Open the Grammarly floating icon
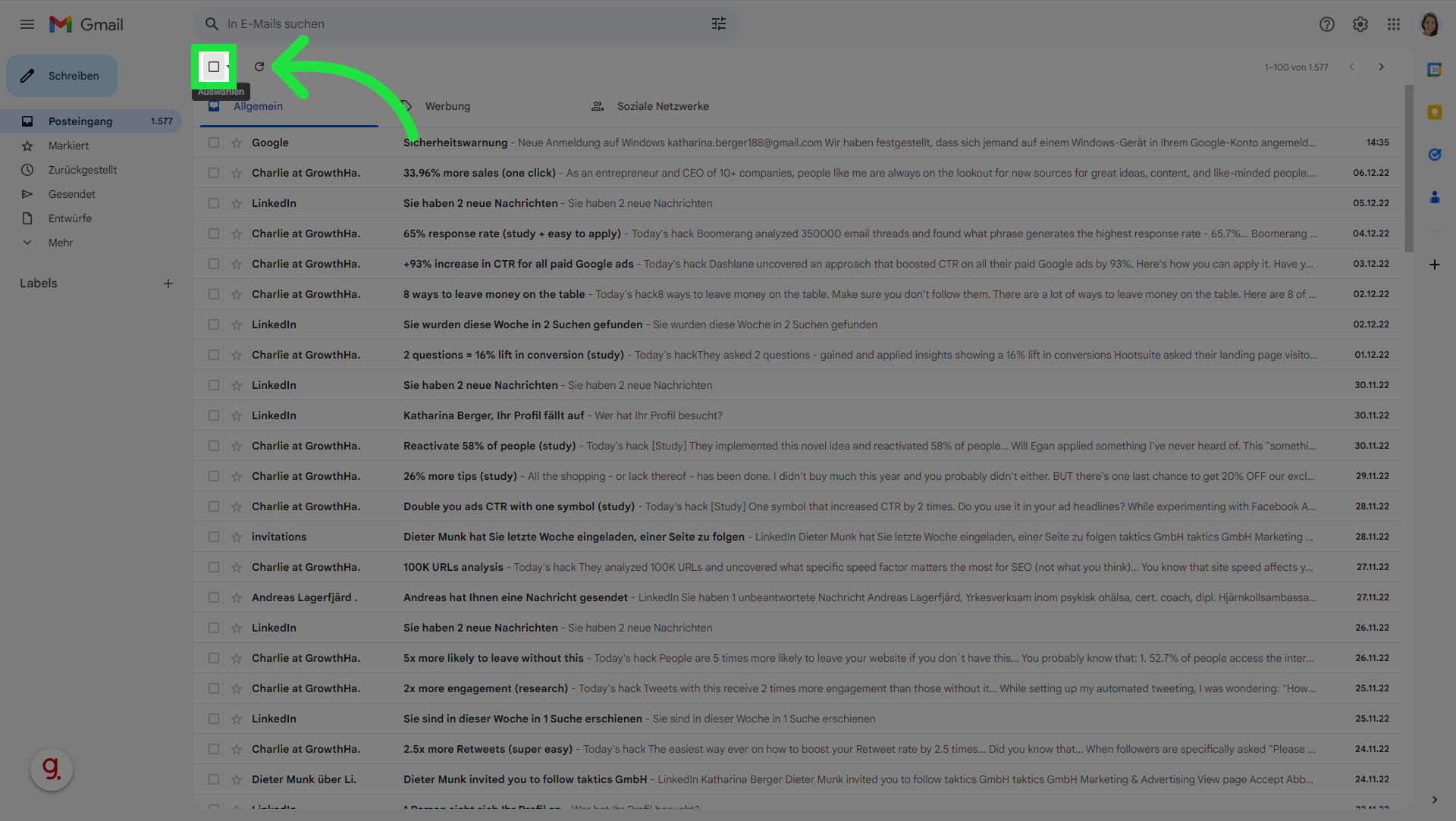This screenshot has height=821, width=1456. pos(52,769)
